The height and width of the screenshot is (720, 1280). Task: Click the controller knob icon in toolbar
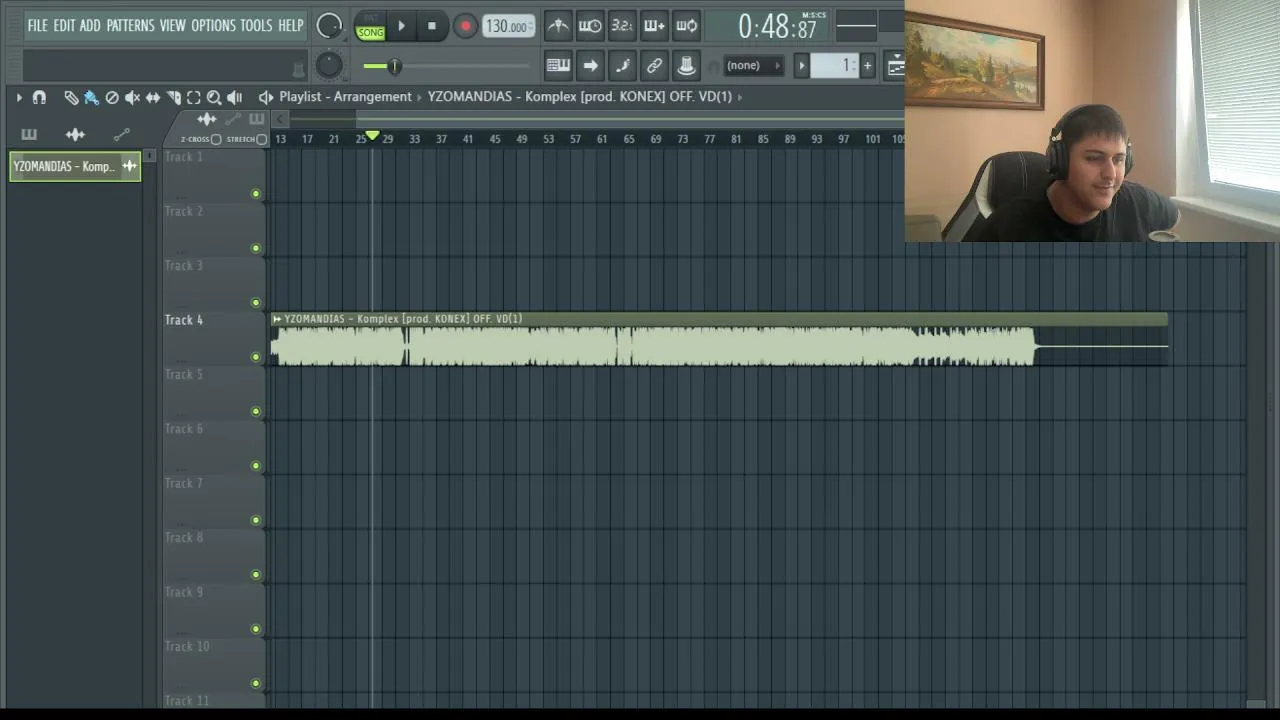(x=686, y=66)
